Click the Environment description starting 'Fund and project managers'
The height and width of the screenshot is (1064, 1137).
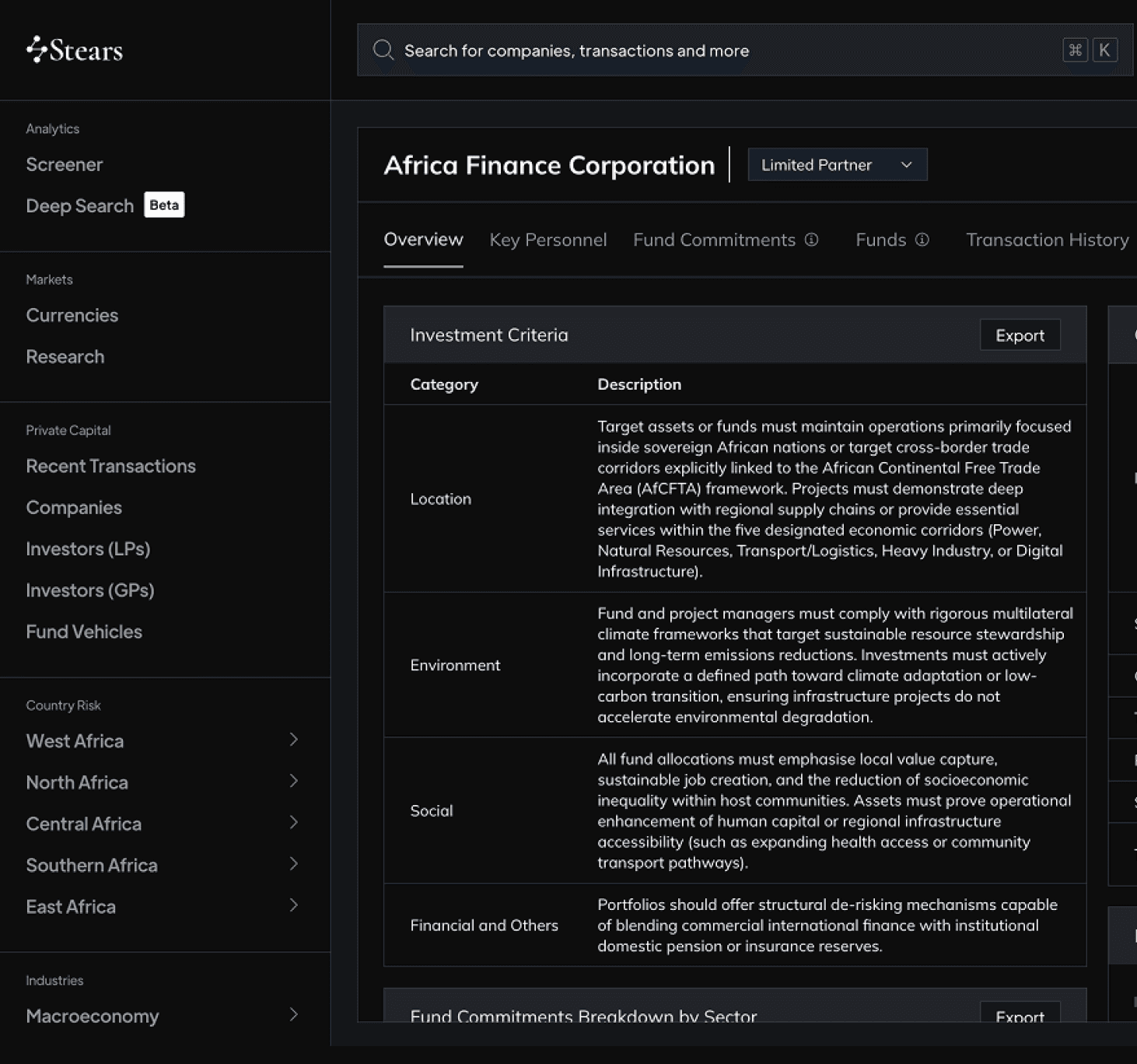[x=835, y=666]
